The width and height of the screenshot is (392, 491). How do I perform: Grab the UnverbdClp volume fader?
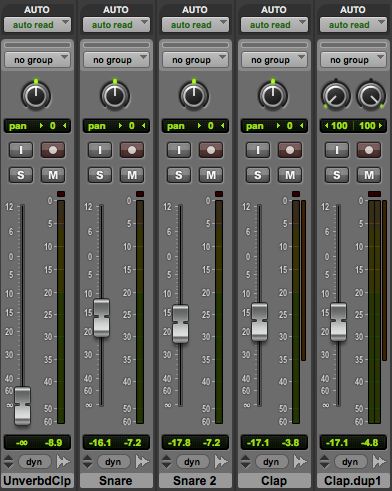coord(23,406)
